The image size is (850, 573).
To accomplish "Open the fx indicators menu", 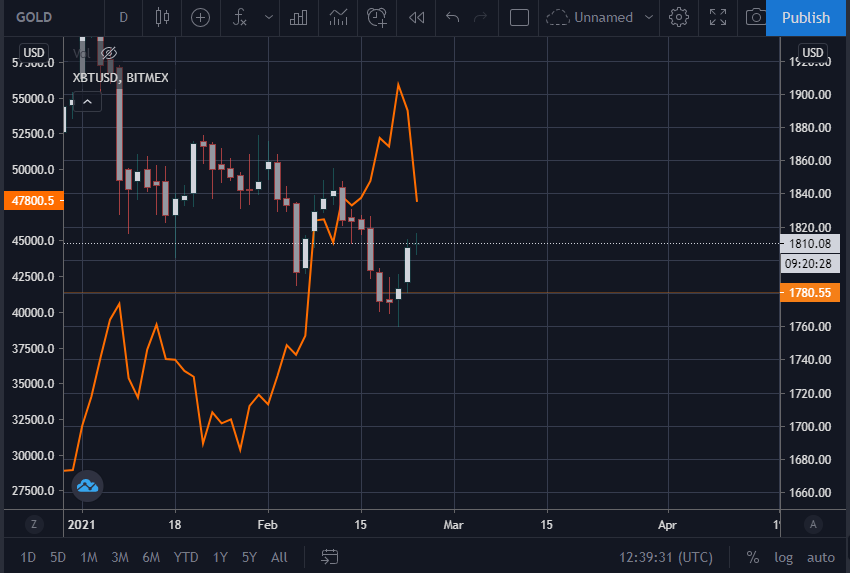I will 240,17.
